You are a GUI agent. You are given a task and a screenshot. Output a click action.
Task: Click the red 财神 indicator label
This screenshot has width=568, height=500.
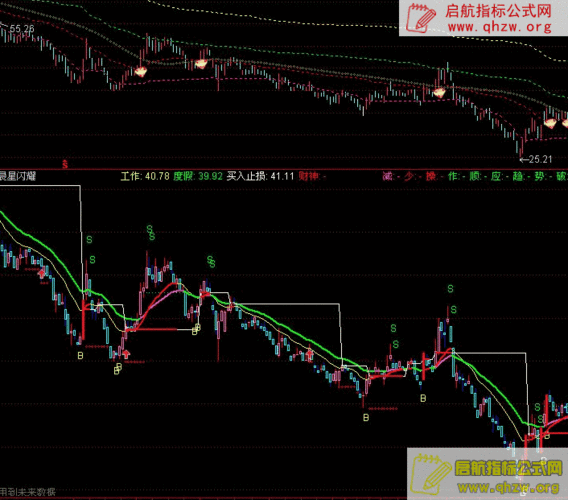(309, 176)
